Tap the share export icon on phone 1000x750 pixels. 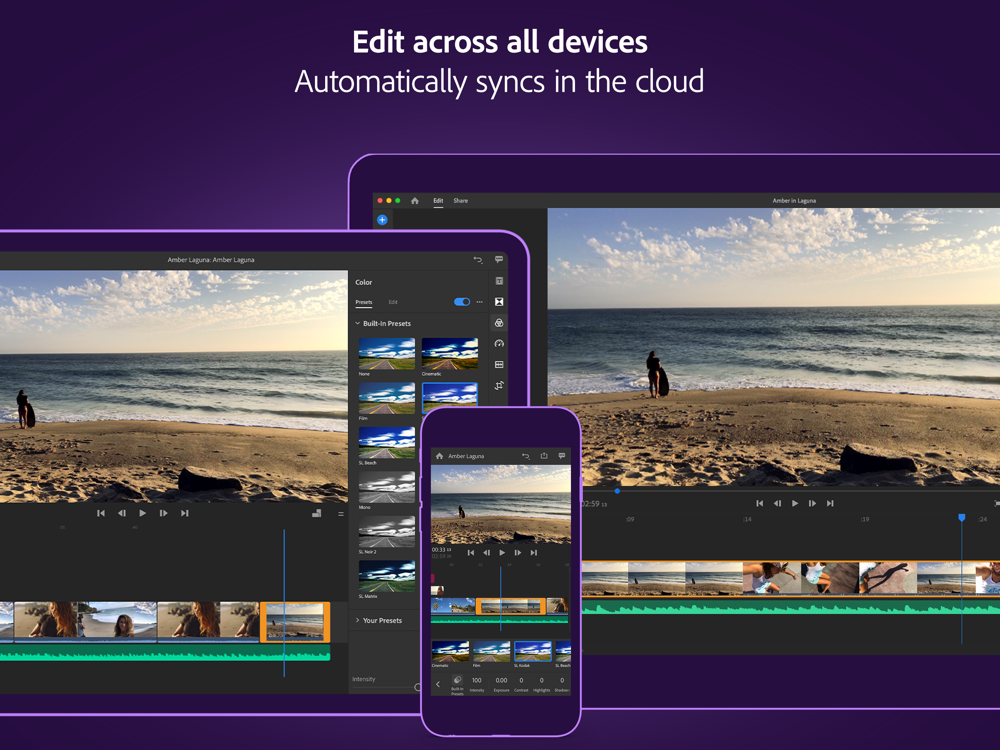click(x=544, y=455)
